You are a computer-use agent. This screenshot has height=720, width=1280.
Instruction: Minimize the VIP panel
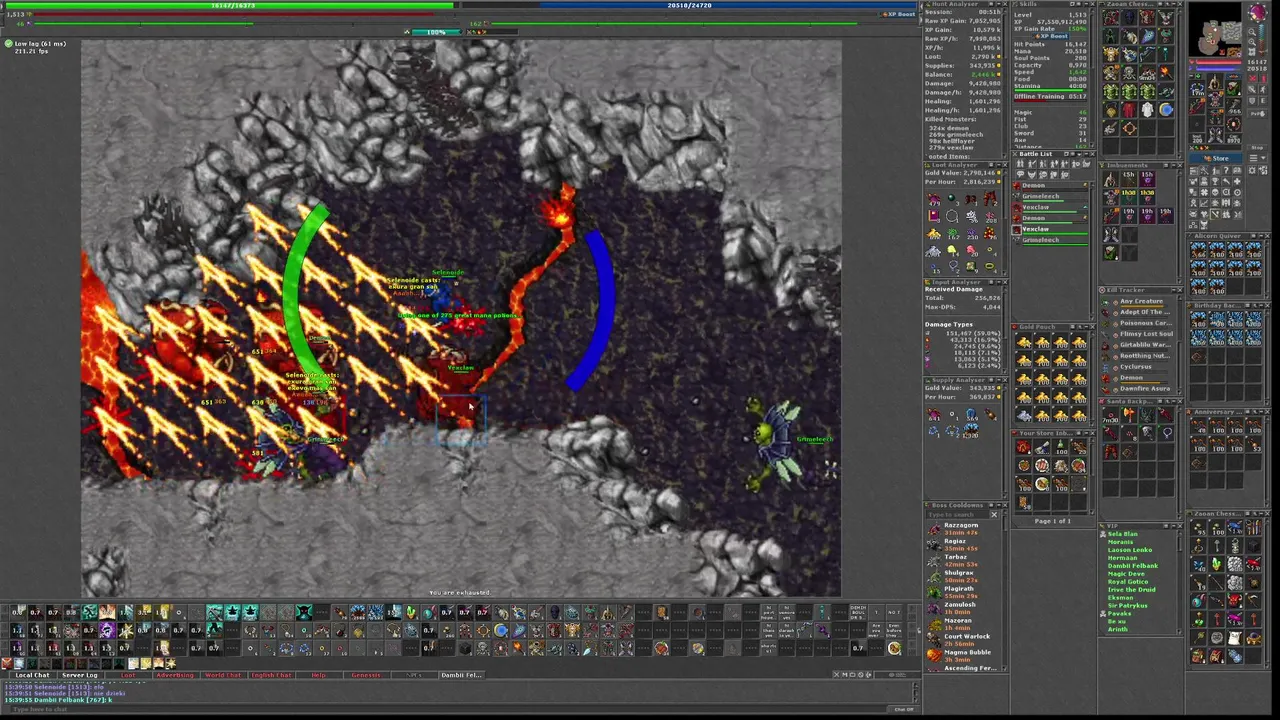(1173, 526)
